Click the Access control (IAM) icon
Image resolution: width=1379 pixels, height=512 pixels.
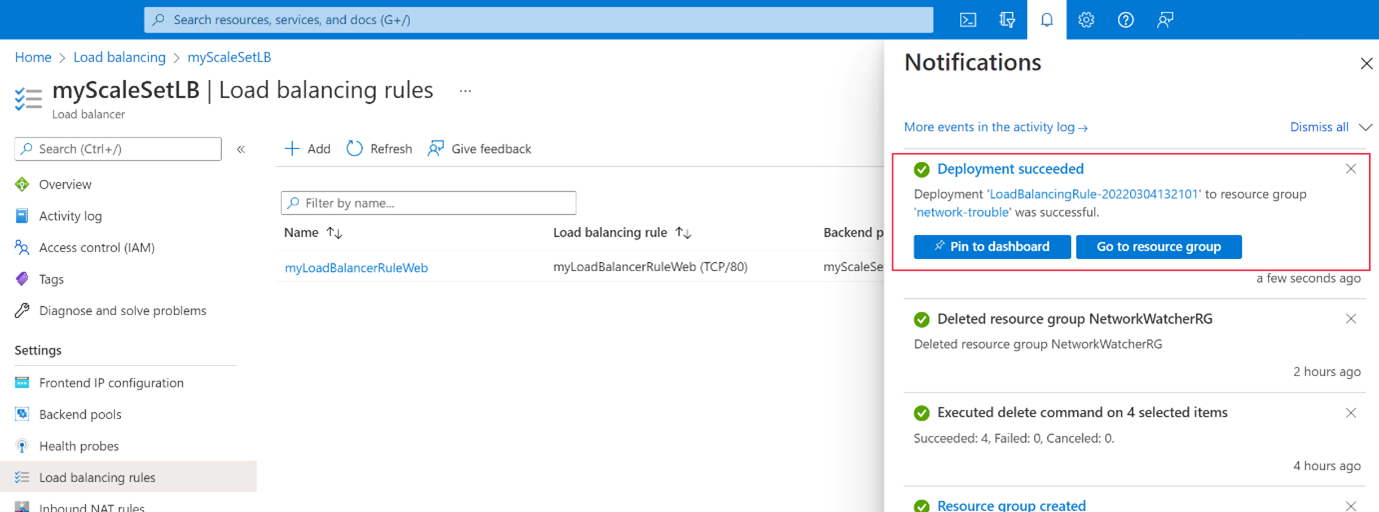tap(22, 248)
